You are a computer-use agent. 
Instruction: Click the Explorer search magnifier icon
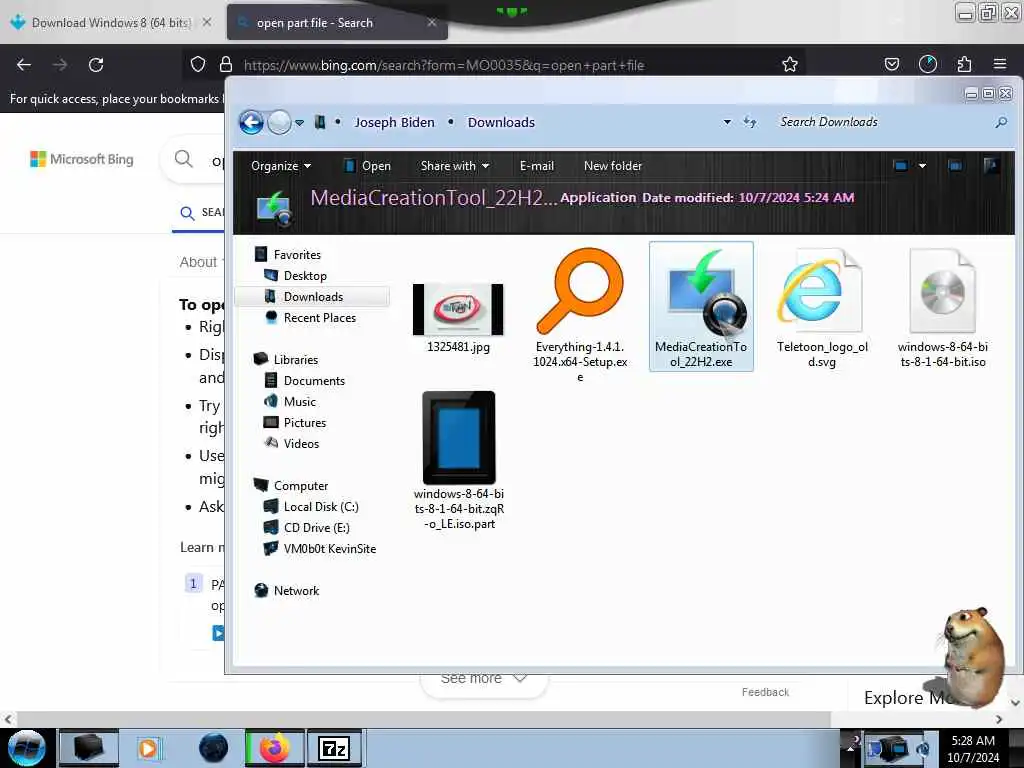pos(1000,122)
